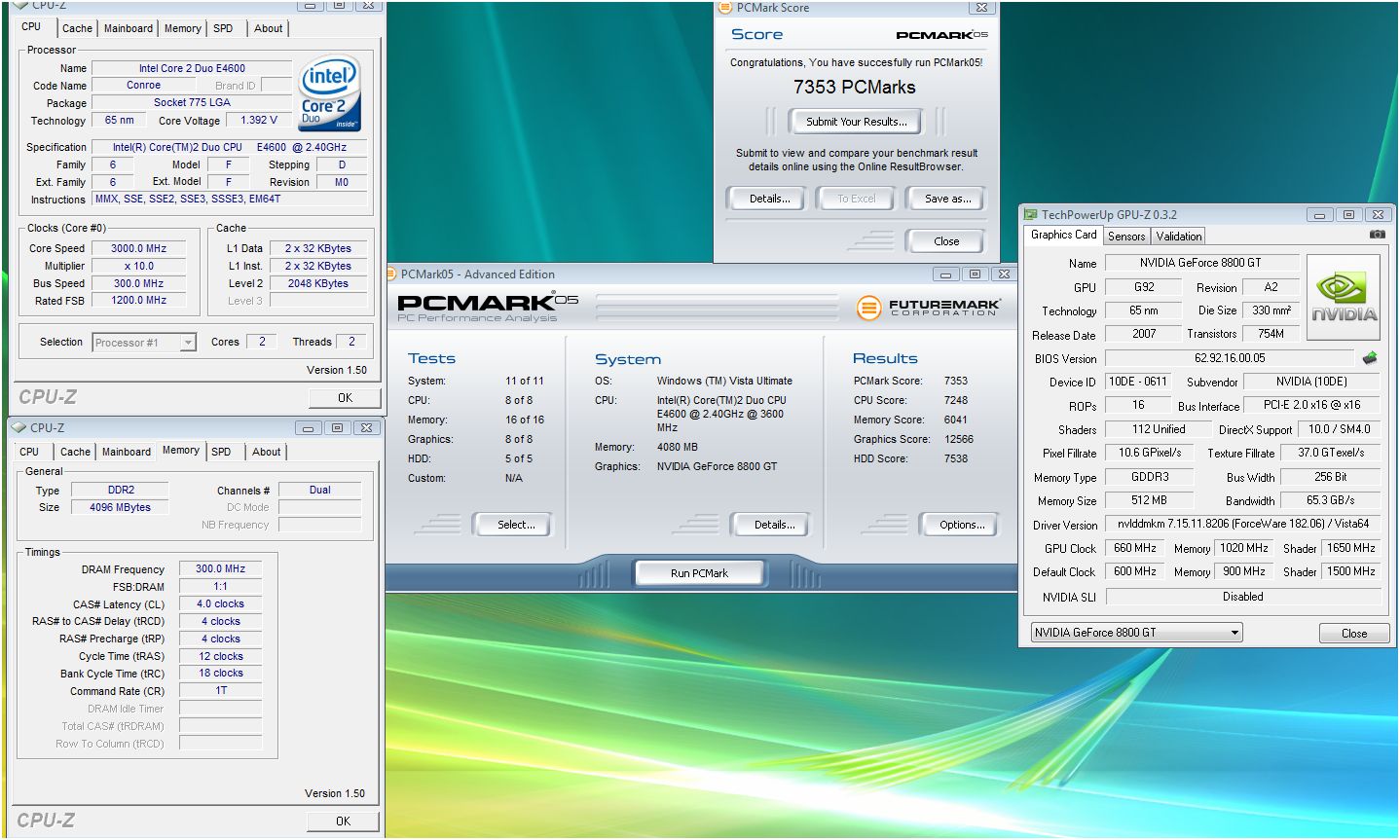This screenshot has height=840, width=1400.
Task: Click Submit Your Results button
Action: click(x=856, y=122)
